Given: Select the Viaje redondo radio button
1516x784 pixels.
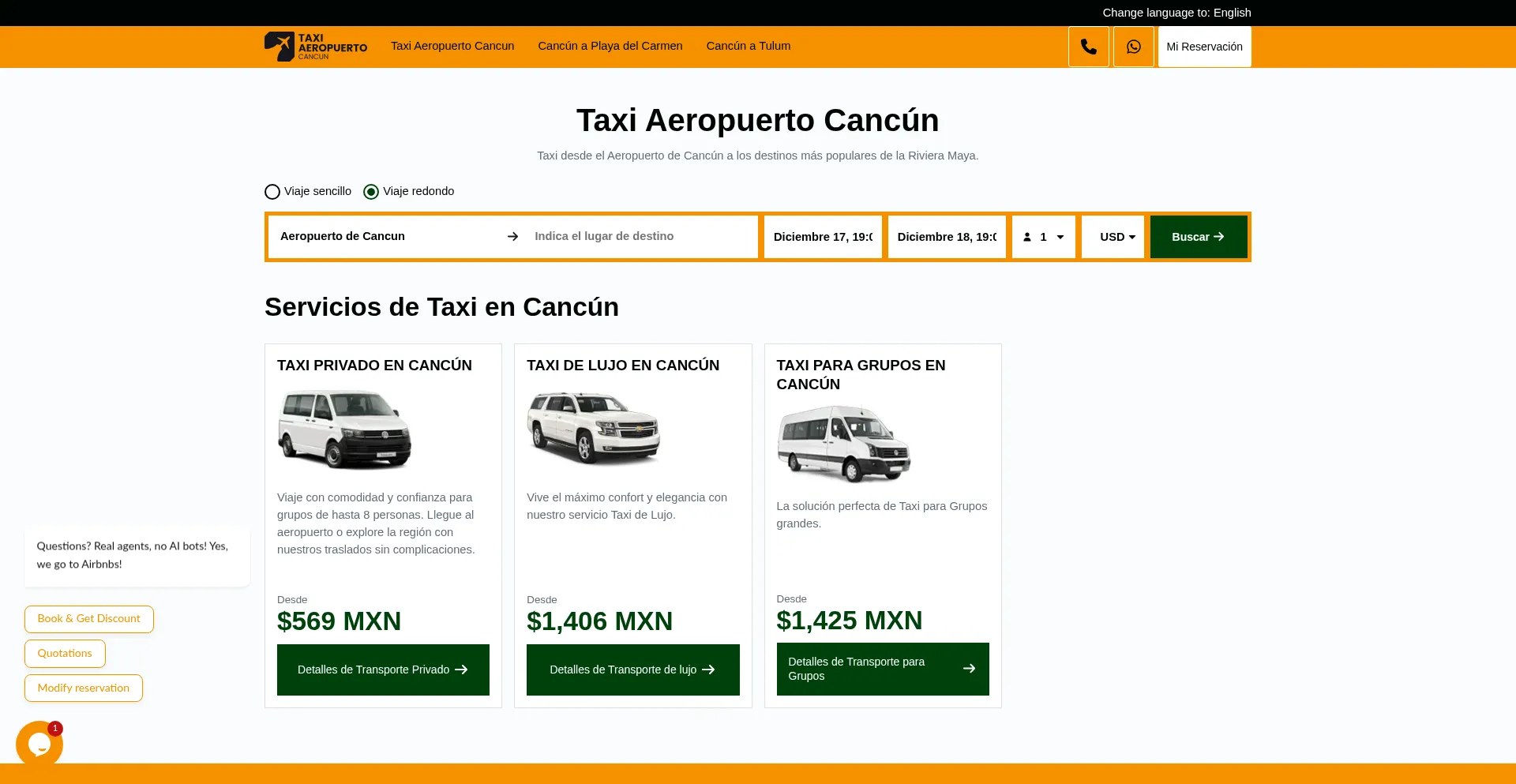Looking at the screenshot, I should pos(371,191).
